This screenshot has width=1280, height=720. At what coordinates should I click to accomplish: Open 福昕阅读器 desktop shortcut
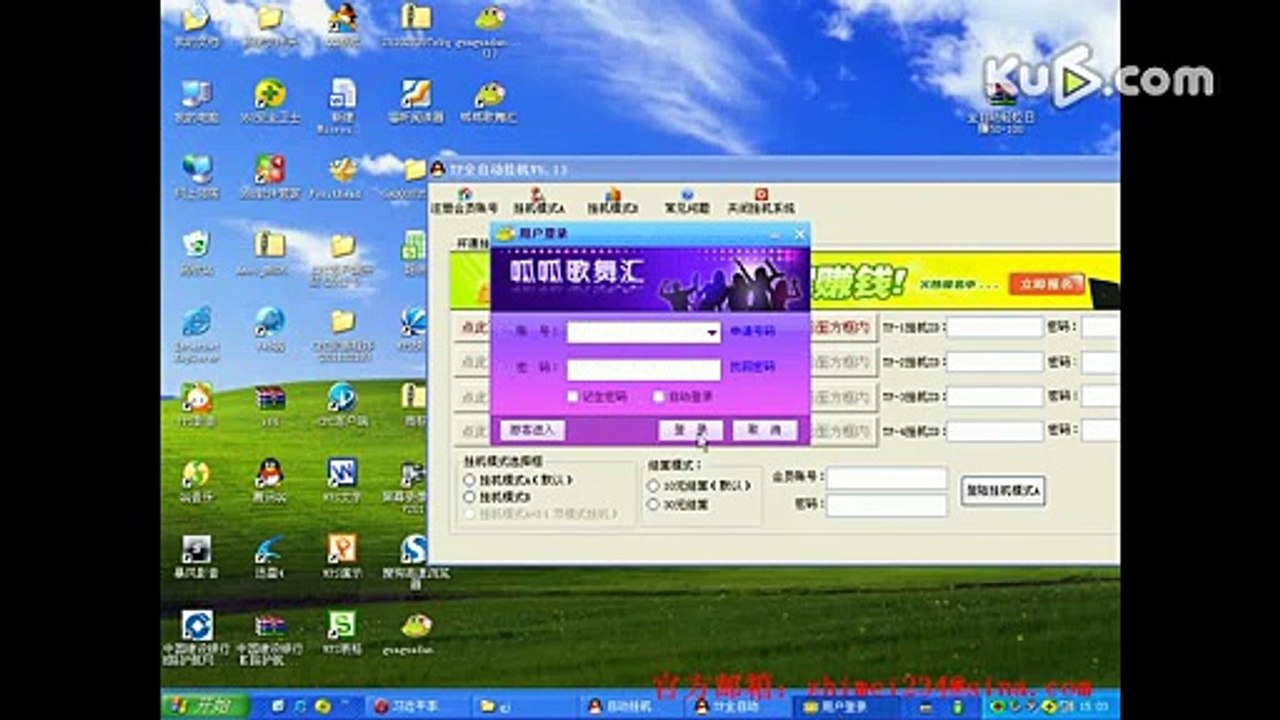(415, 101)
